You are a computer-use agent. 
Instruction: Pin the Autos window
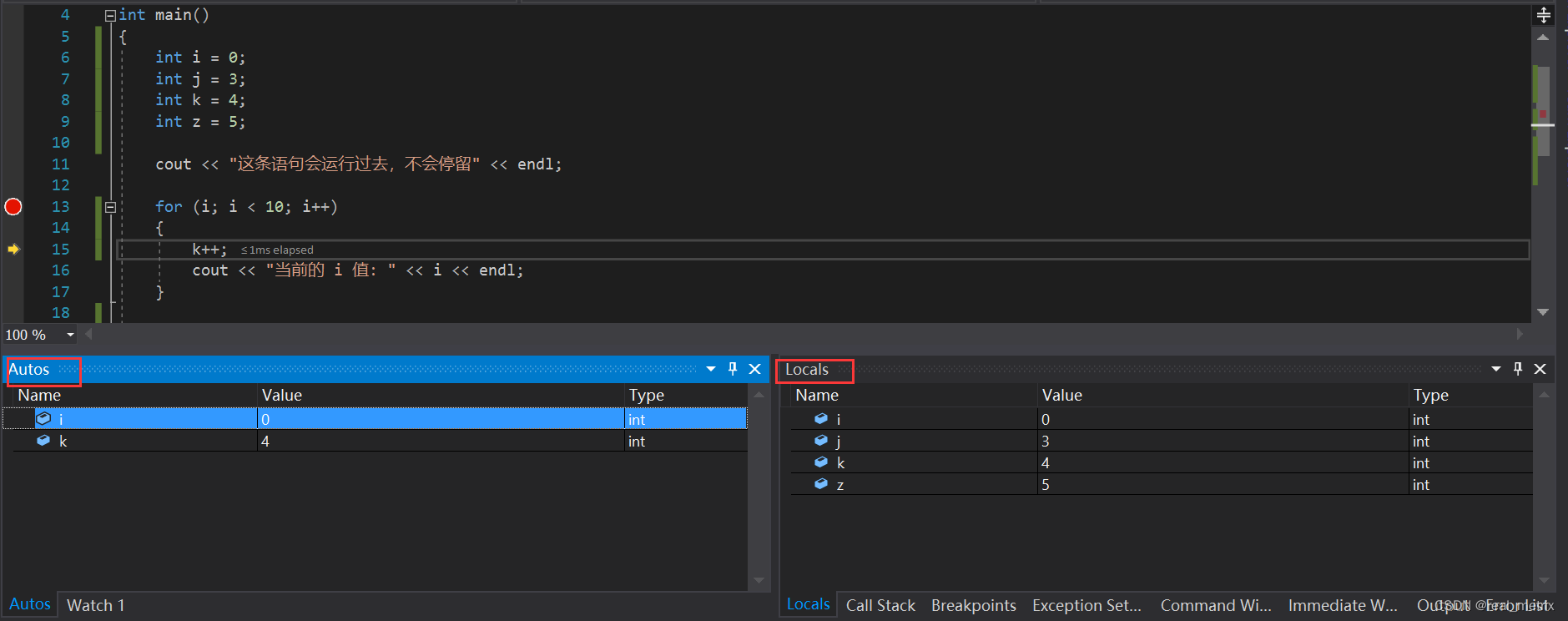[733, 369]
